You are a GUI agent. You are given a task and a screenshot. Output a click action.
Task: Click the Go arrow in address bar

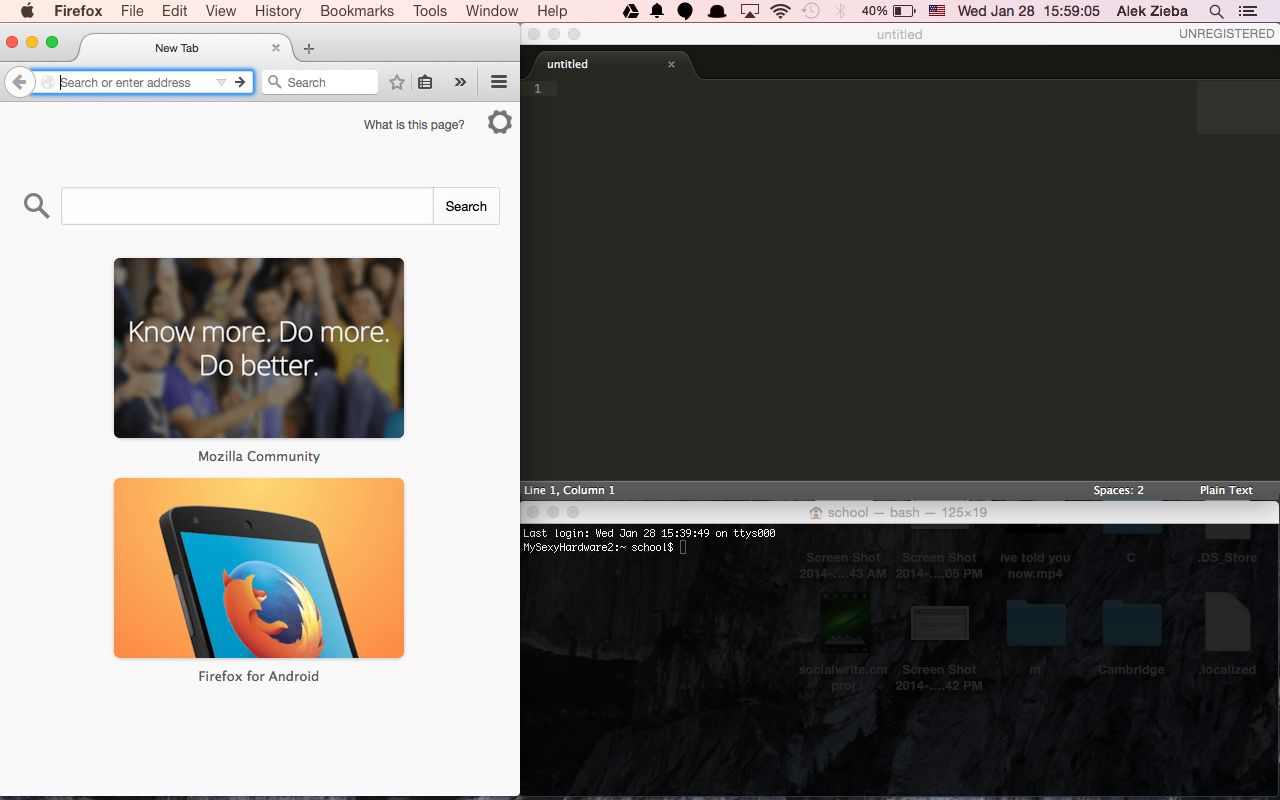tap(240, 82)
